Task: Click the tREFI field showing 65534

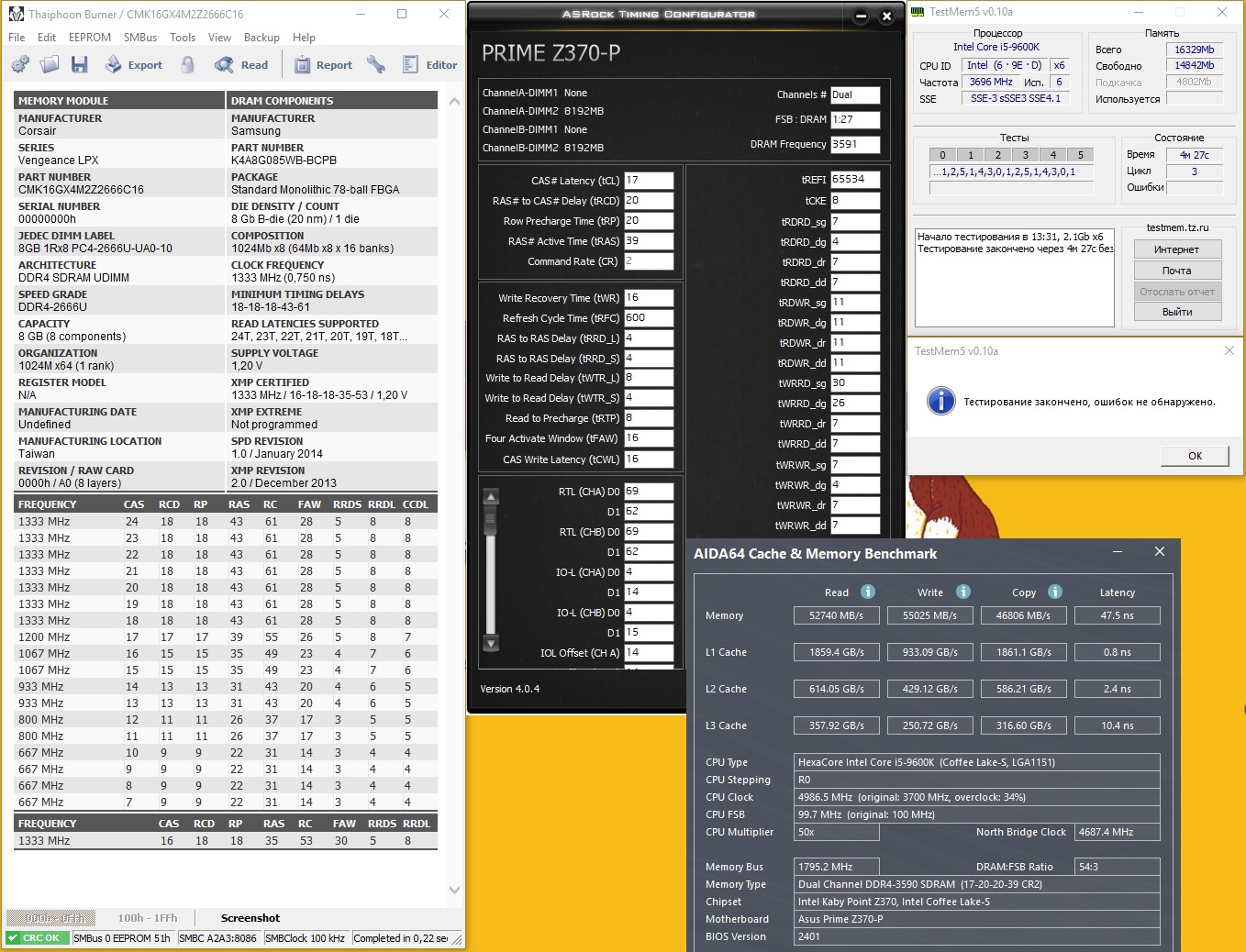Action: (855, 180)
